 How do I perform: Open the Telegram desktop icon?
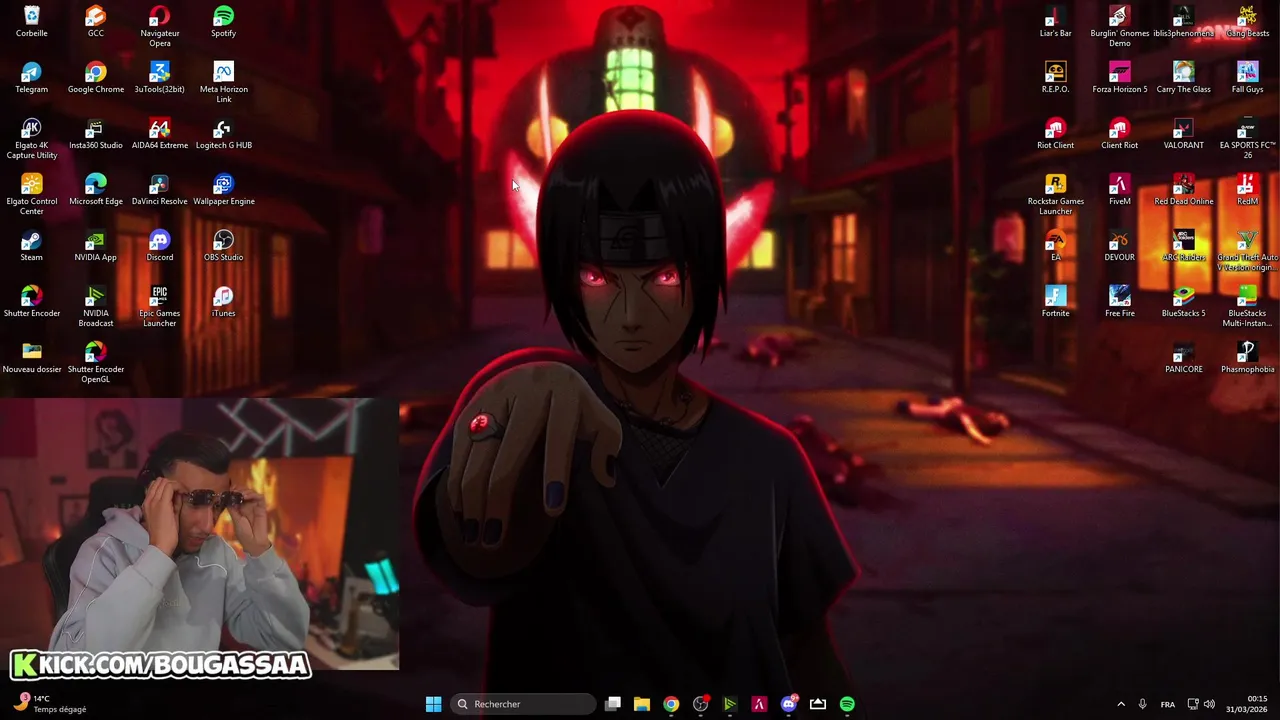pos(32,78)
